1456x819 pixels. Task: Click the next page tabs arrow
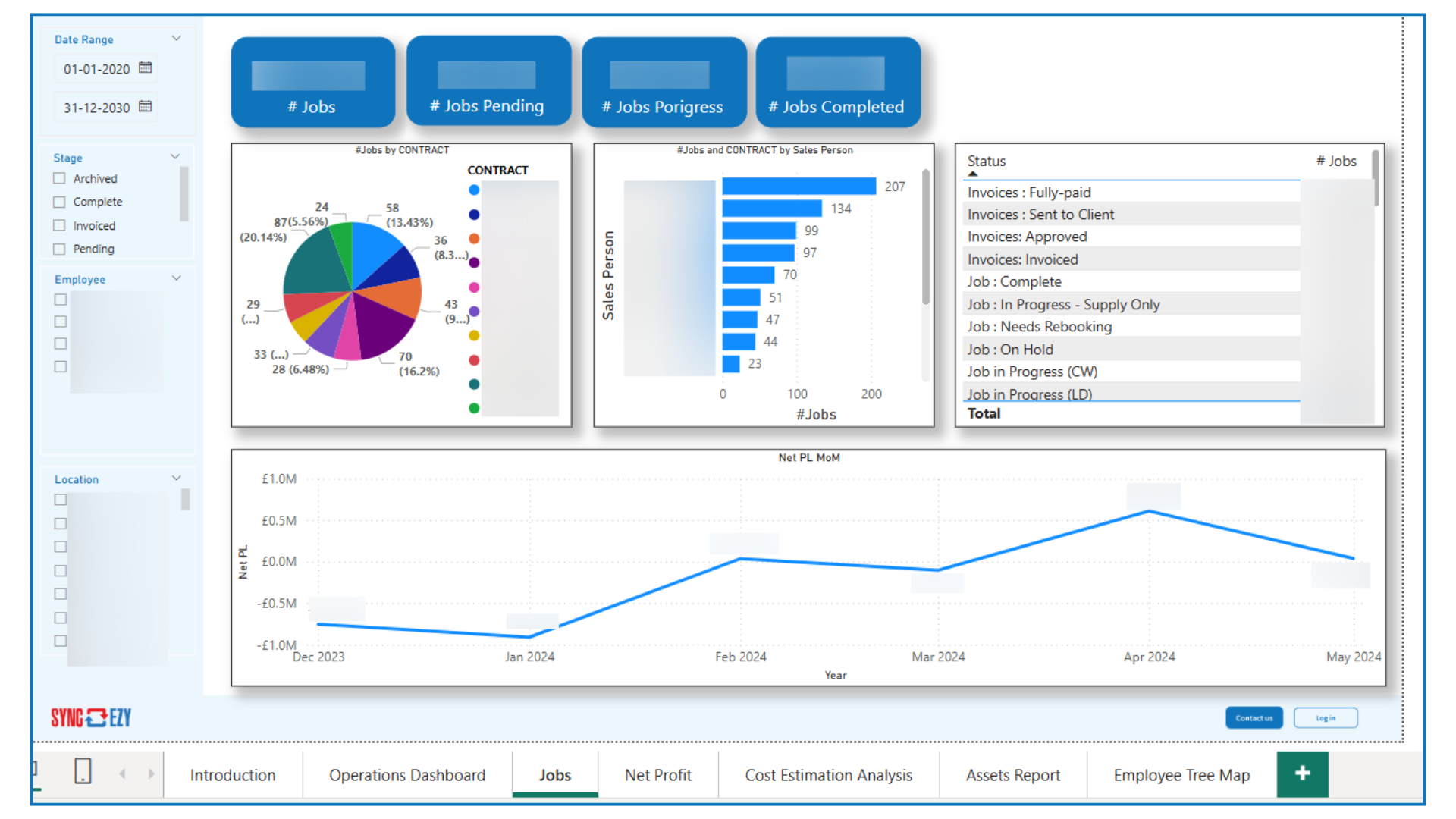[x=151, y=774]
